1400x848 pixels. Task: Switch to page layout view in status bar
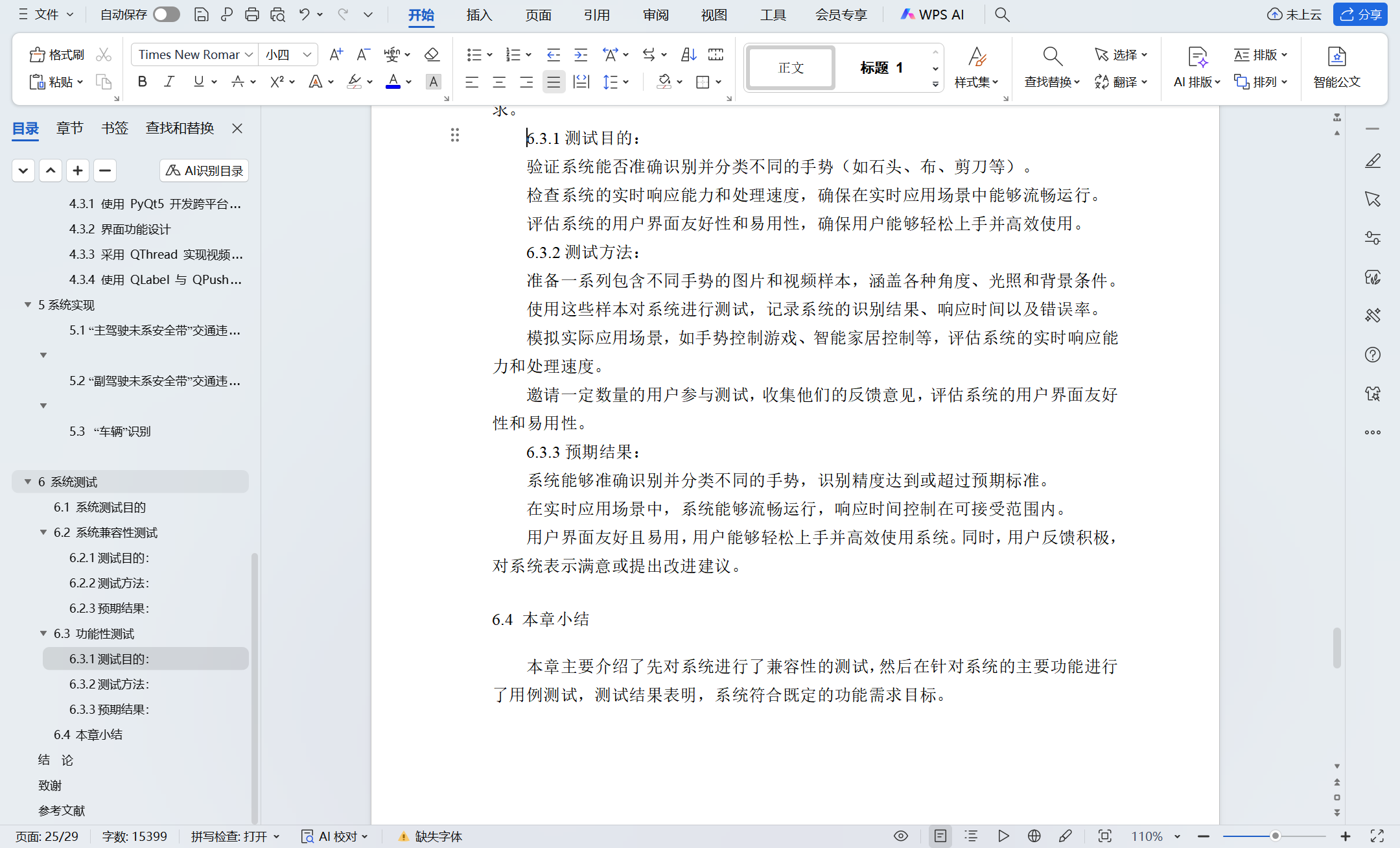tap(940, 836)
